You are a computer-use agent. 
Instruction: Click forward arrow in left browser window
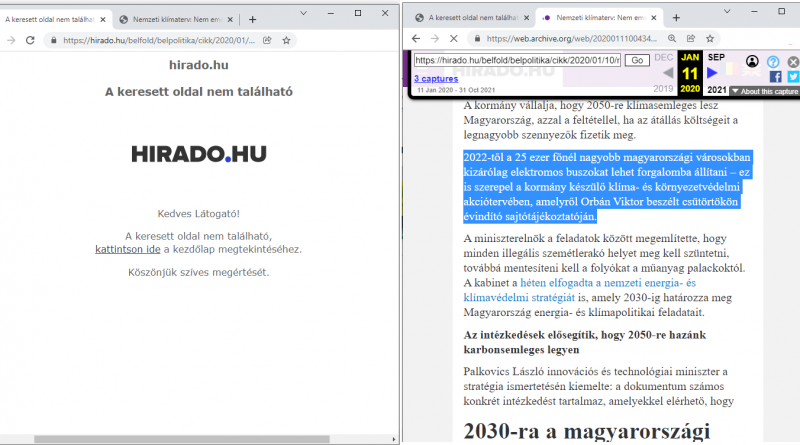pyautogui.click(x=11, y=40)
